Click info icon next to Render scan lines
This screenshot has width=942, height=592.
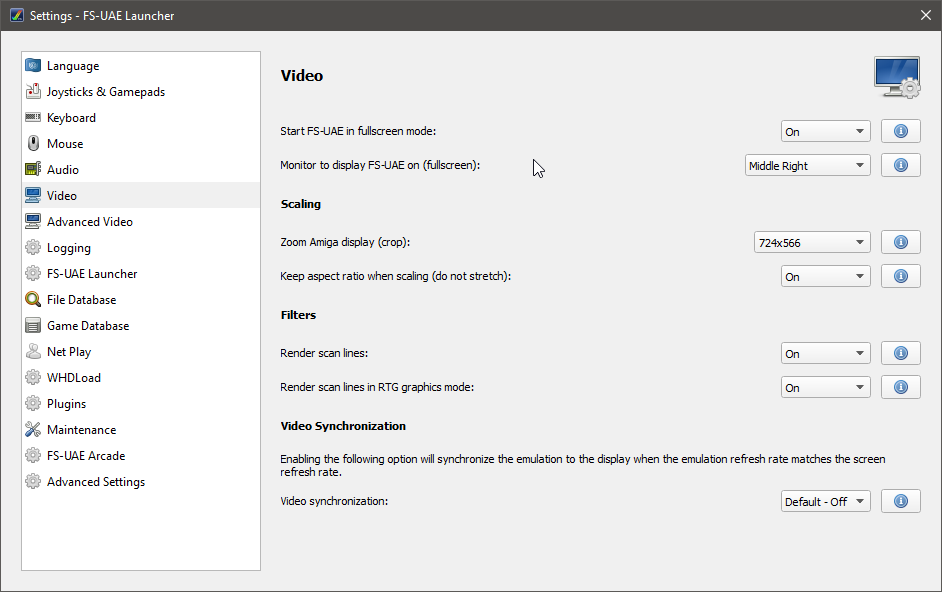coord(901,353)
